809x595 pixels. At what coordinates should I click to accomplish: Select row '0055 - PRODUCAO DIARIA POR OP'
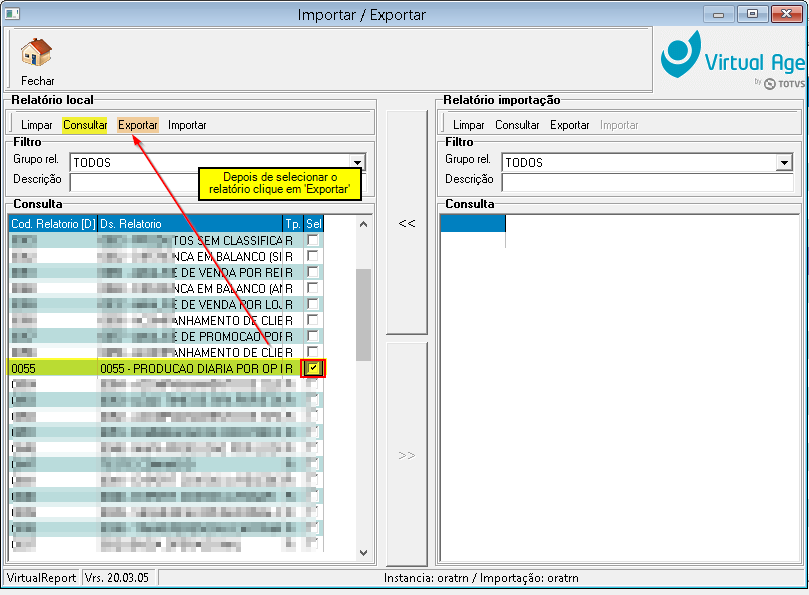coord(166,368)
